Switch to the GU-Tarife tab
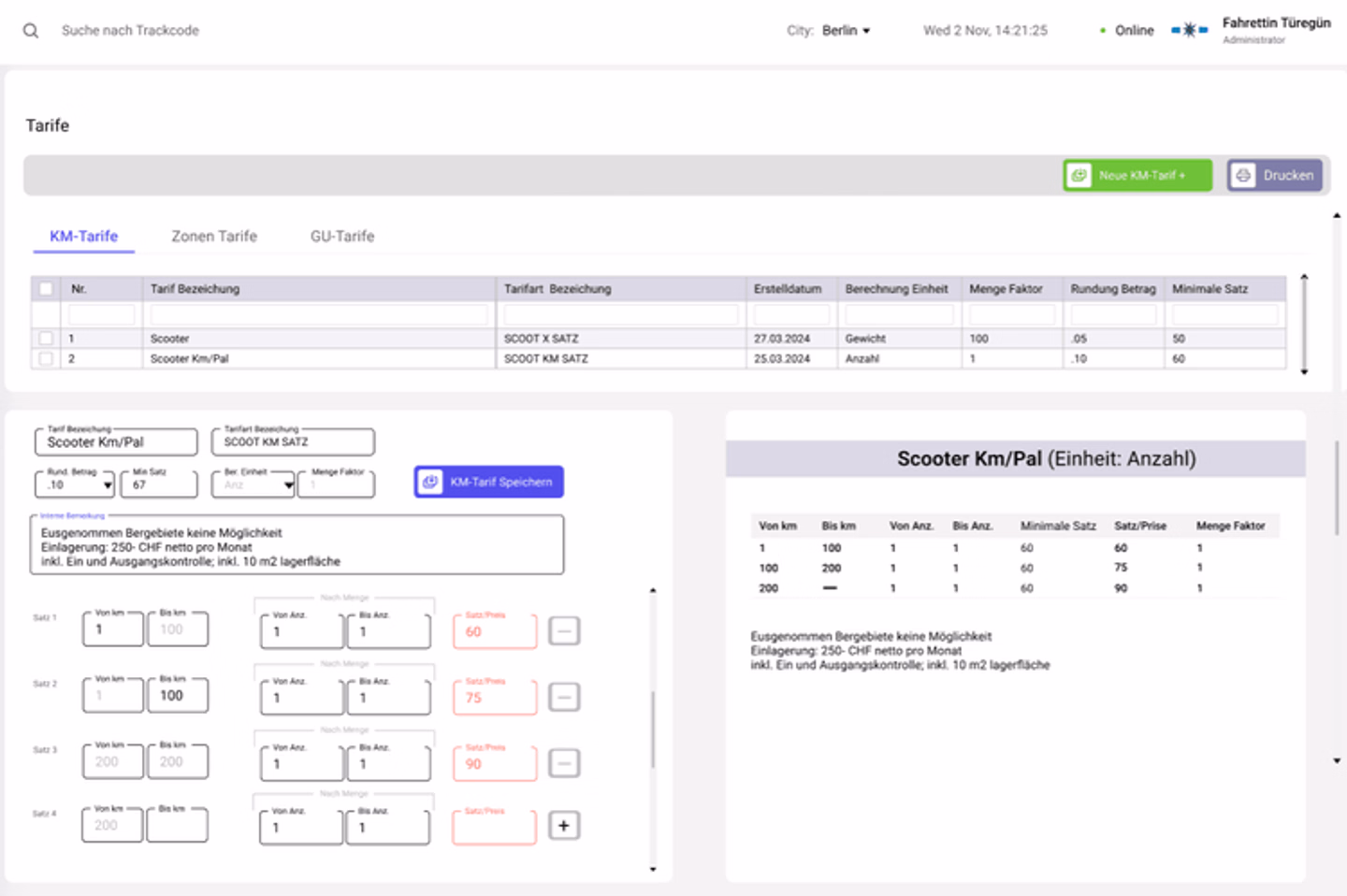 pos(341,237)
